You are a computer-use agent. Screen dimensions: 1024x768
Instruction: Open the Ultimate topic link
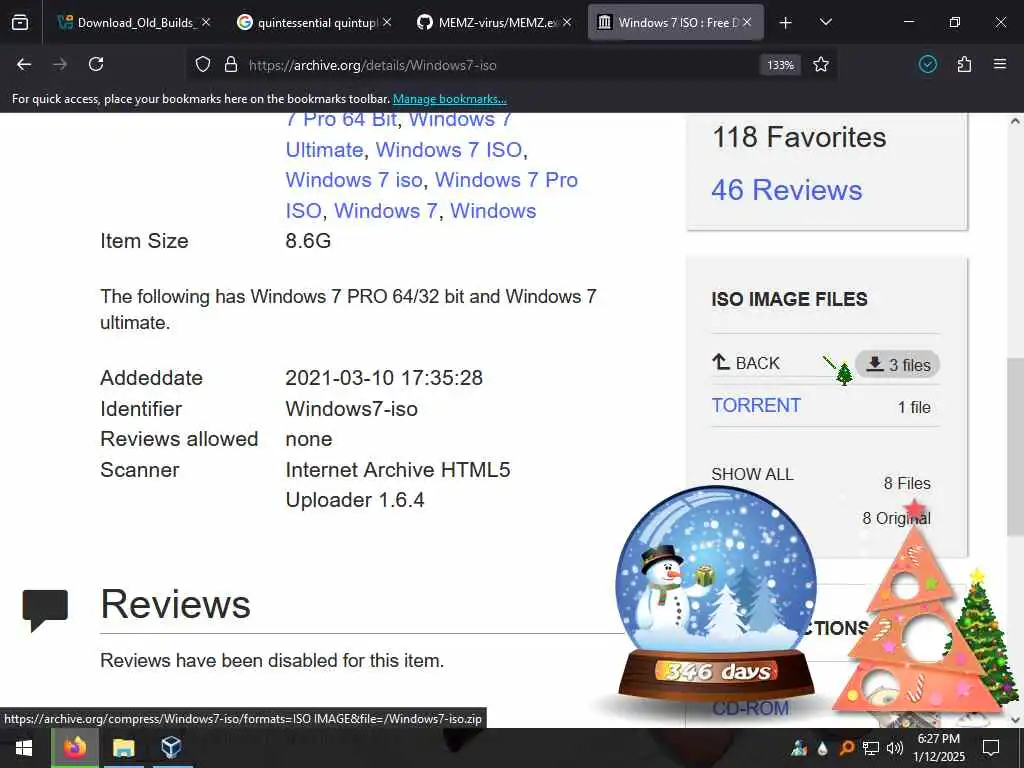[x=324, y=150]
